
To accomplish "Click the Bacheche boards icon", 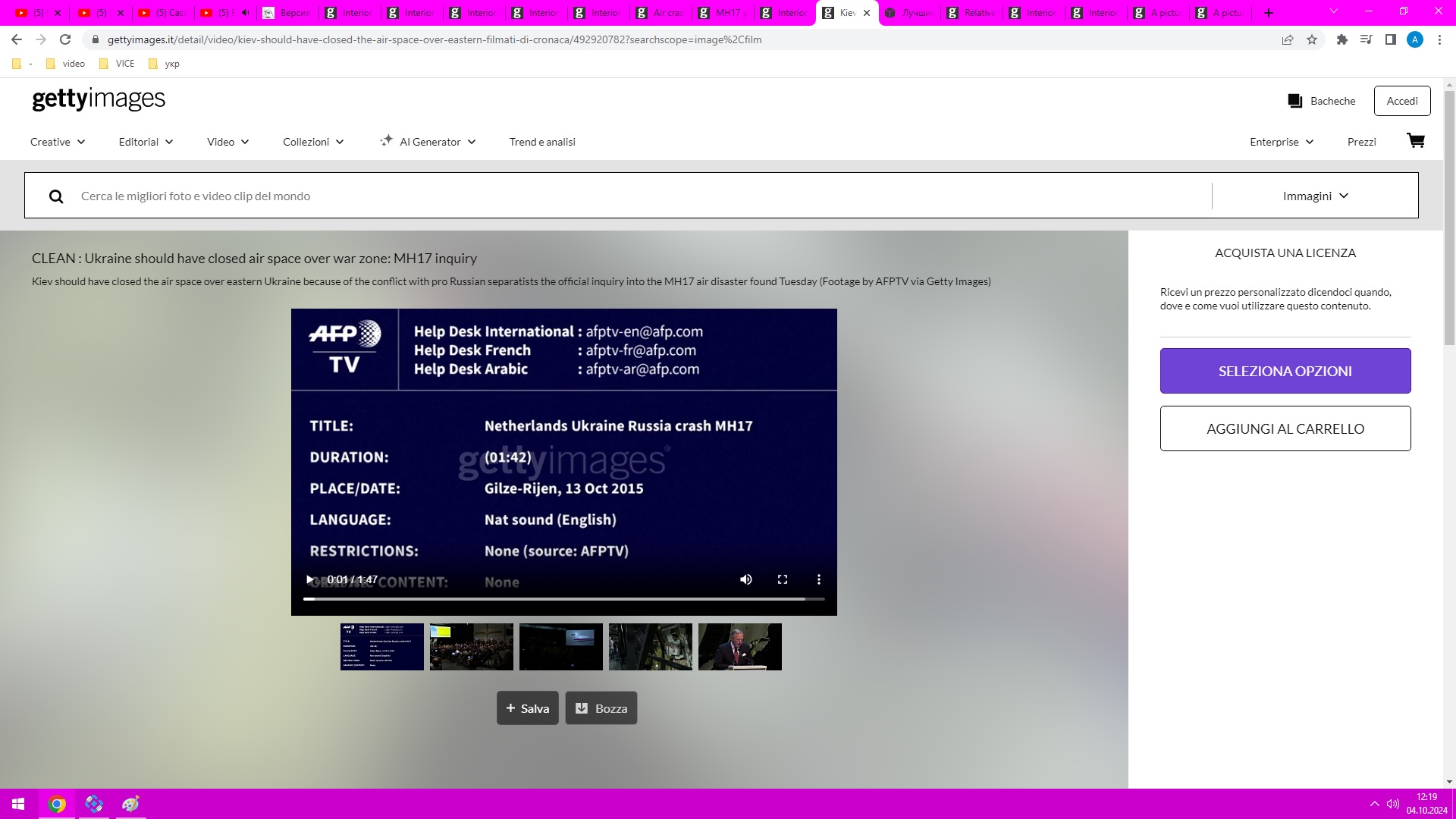I will [1295, 101].
